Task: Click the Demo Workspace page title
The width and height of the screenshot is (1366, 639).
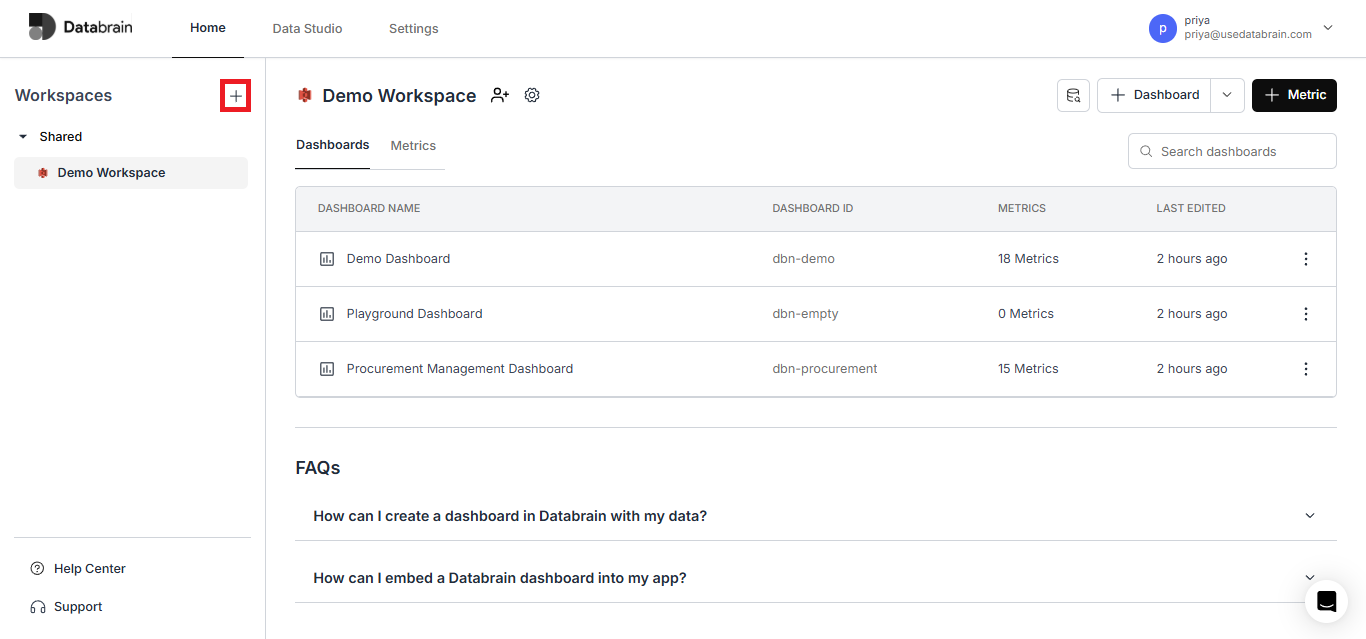Action: pyautogui.click(x=399, y=96)
